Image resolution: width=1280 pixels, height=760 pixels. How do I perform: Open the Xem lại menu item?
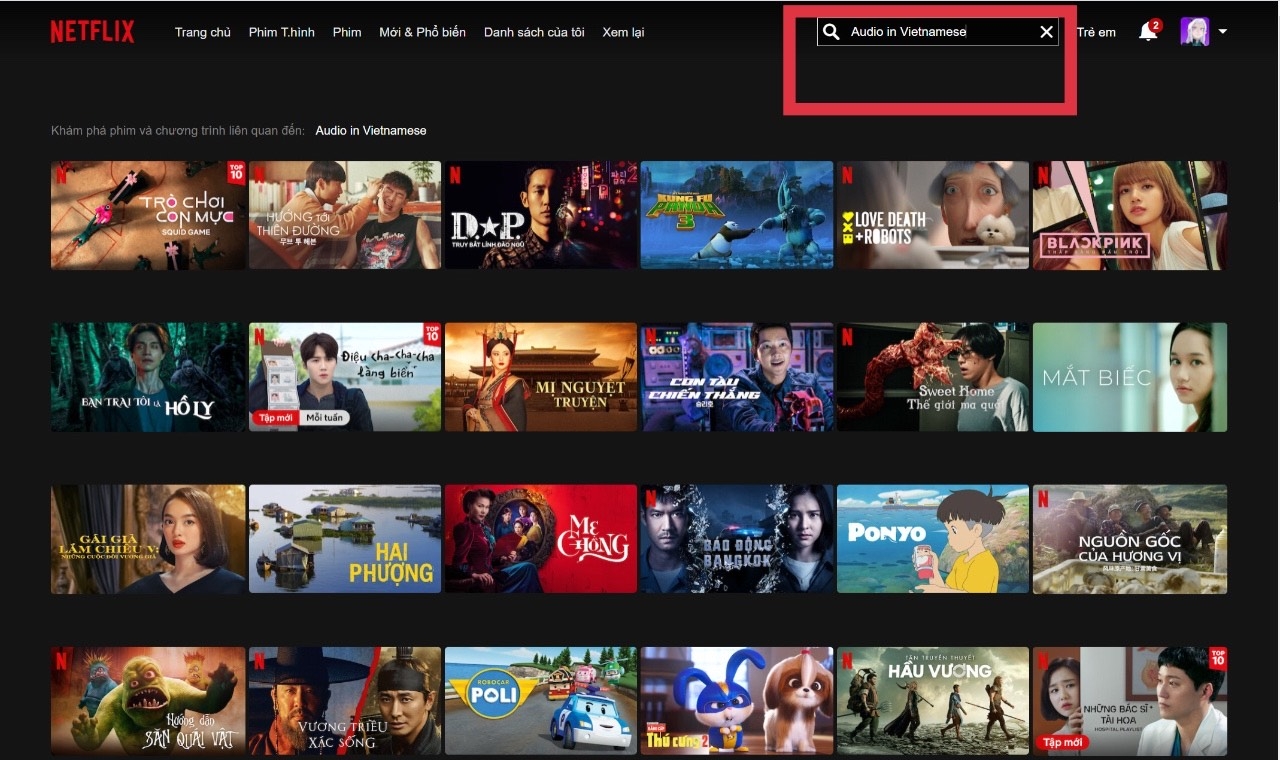(x=623, y=32)
